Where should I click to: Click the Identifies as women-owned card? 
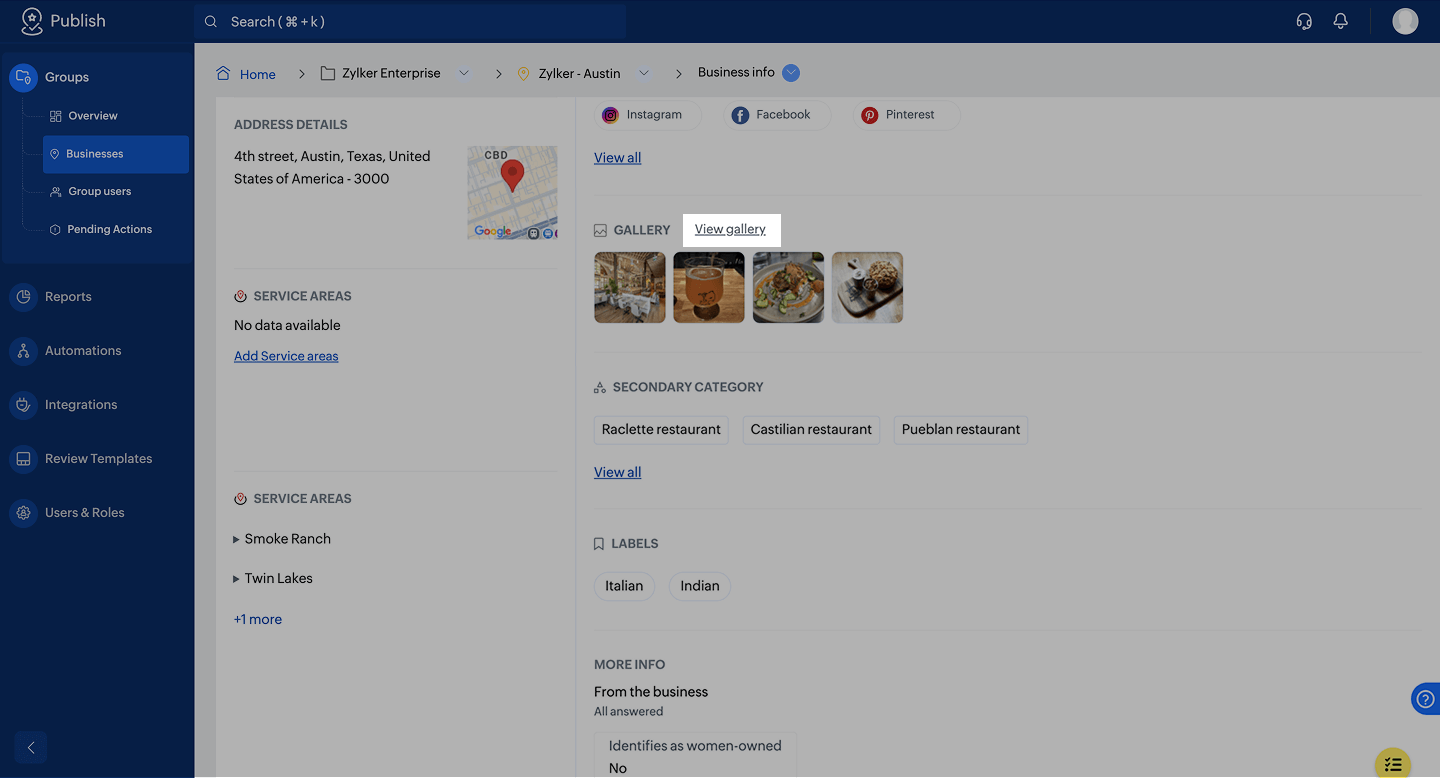tap(695, 756)
